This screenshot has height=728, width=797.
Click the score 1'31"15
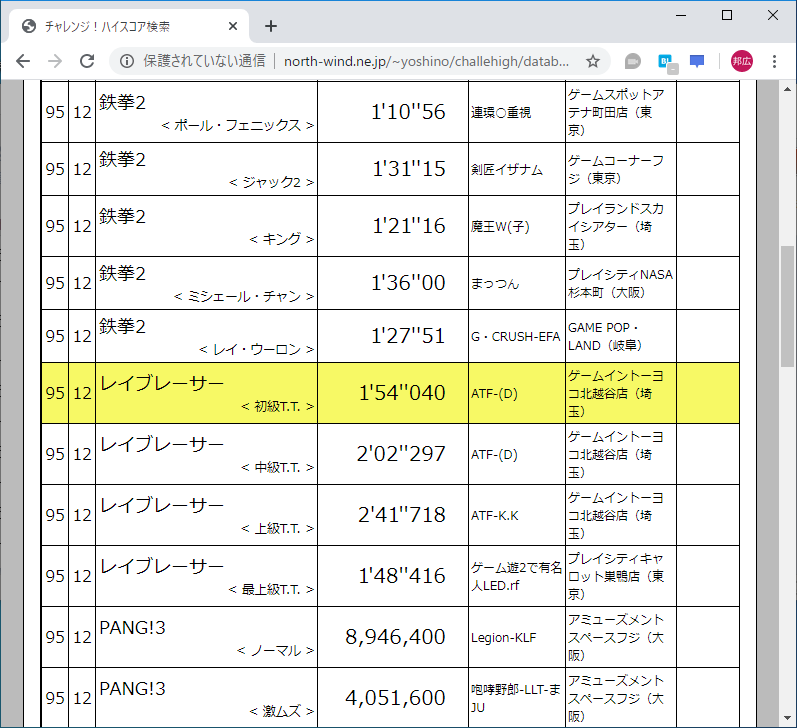point(409,169)
